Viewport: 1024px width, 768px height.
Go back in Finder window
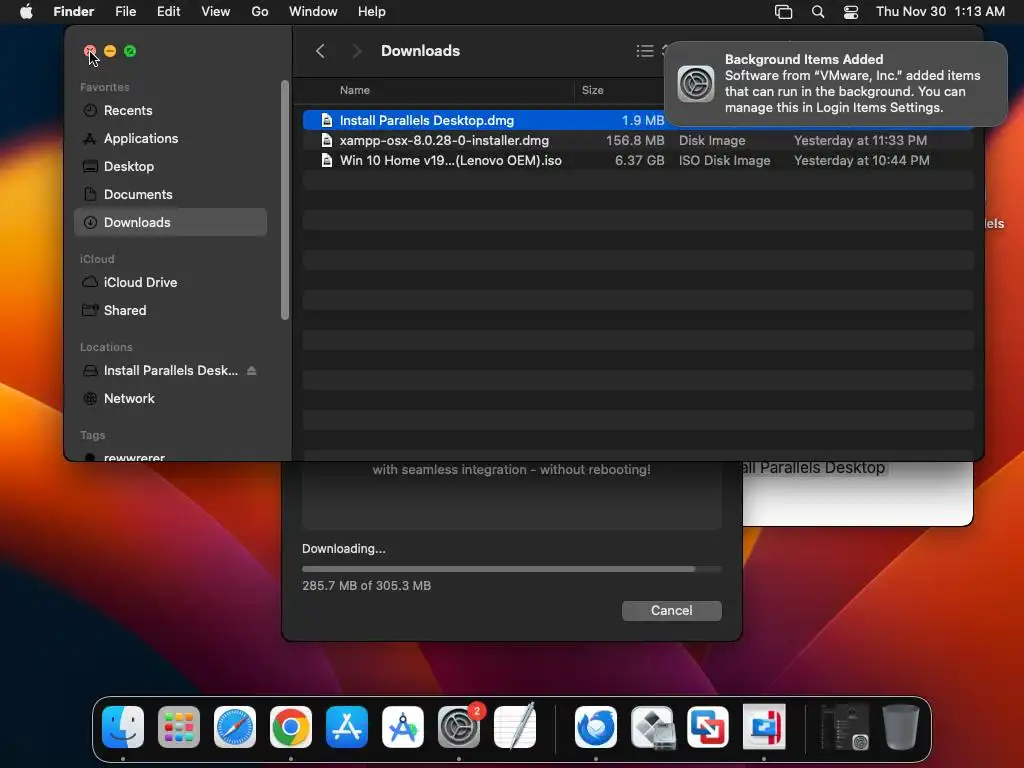point(320,51)
